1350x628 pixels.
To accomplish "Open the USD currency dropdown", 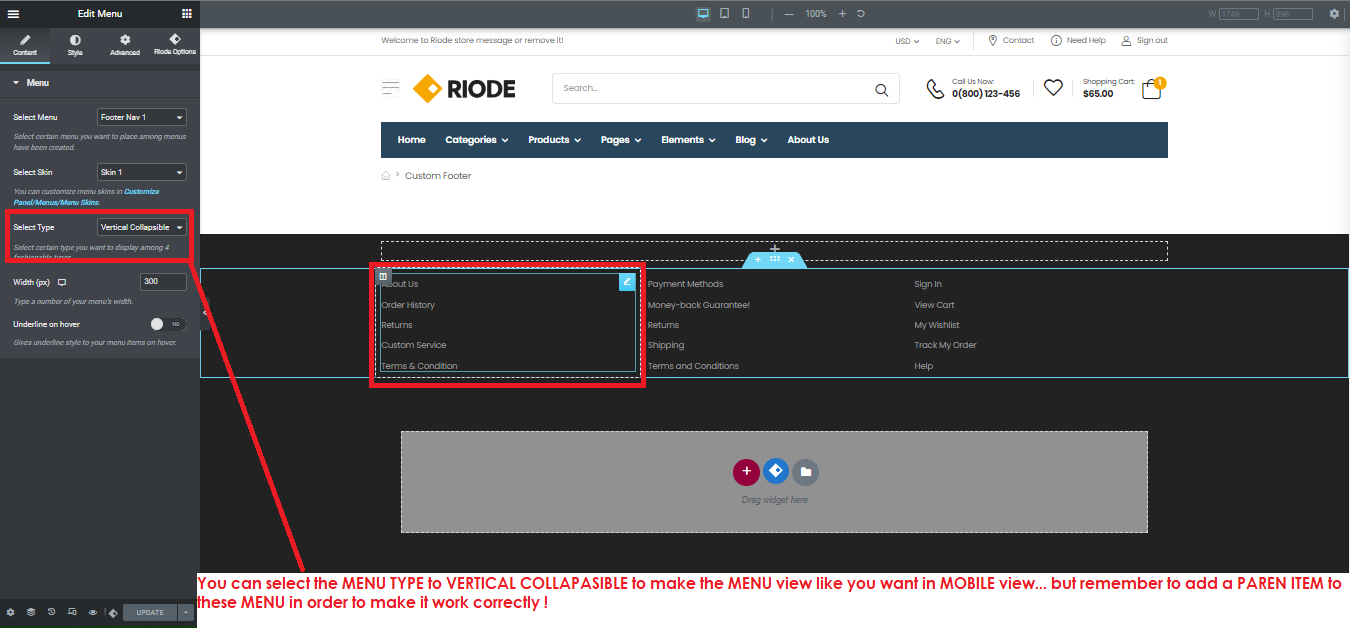I will 907,41.
